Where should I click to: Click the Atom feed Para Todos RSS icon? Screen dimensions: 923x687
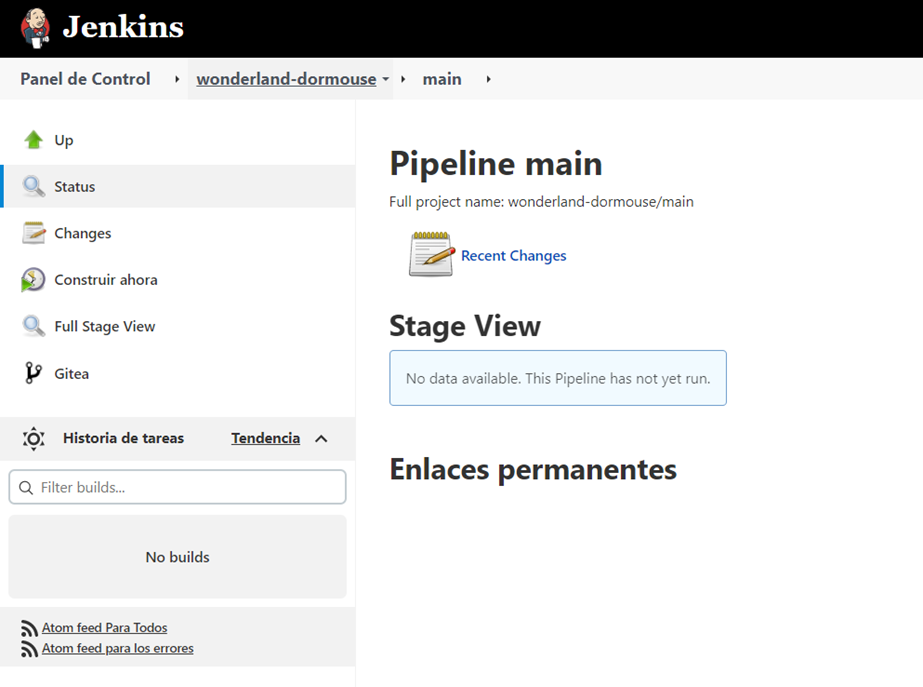pos(29,629)
